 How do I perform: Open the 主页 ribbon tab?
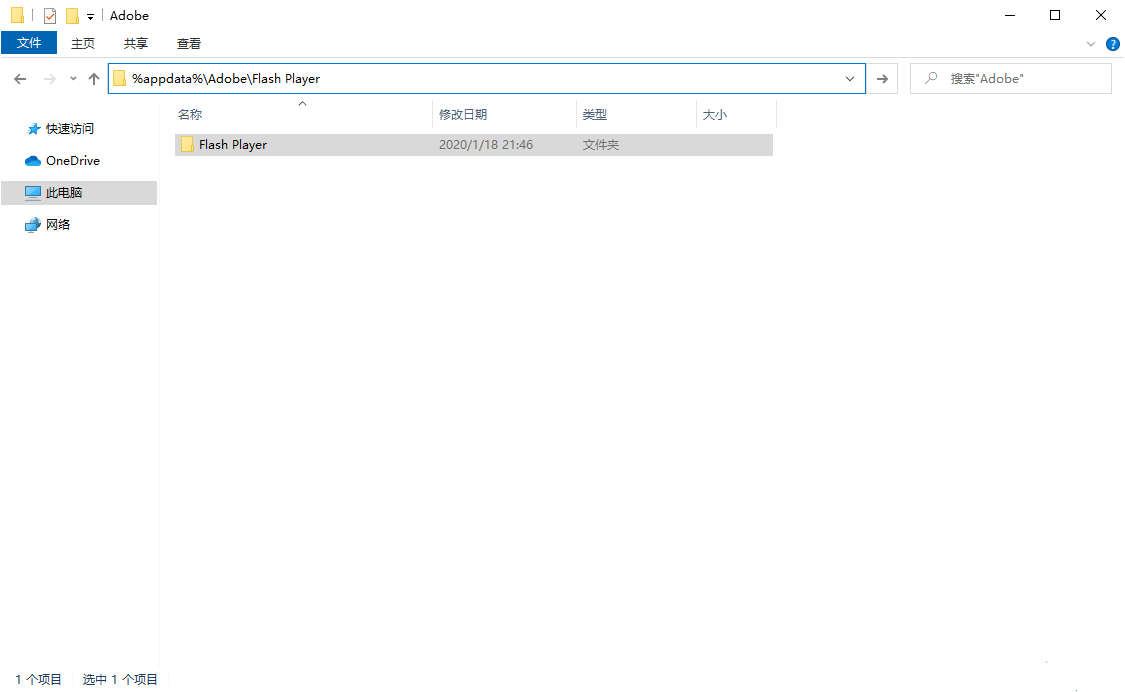[x=83, y=44]
